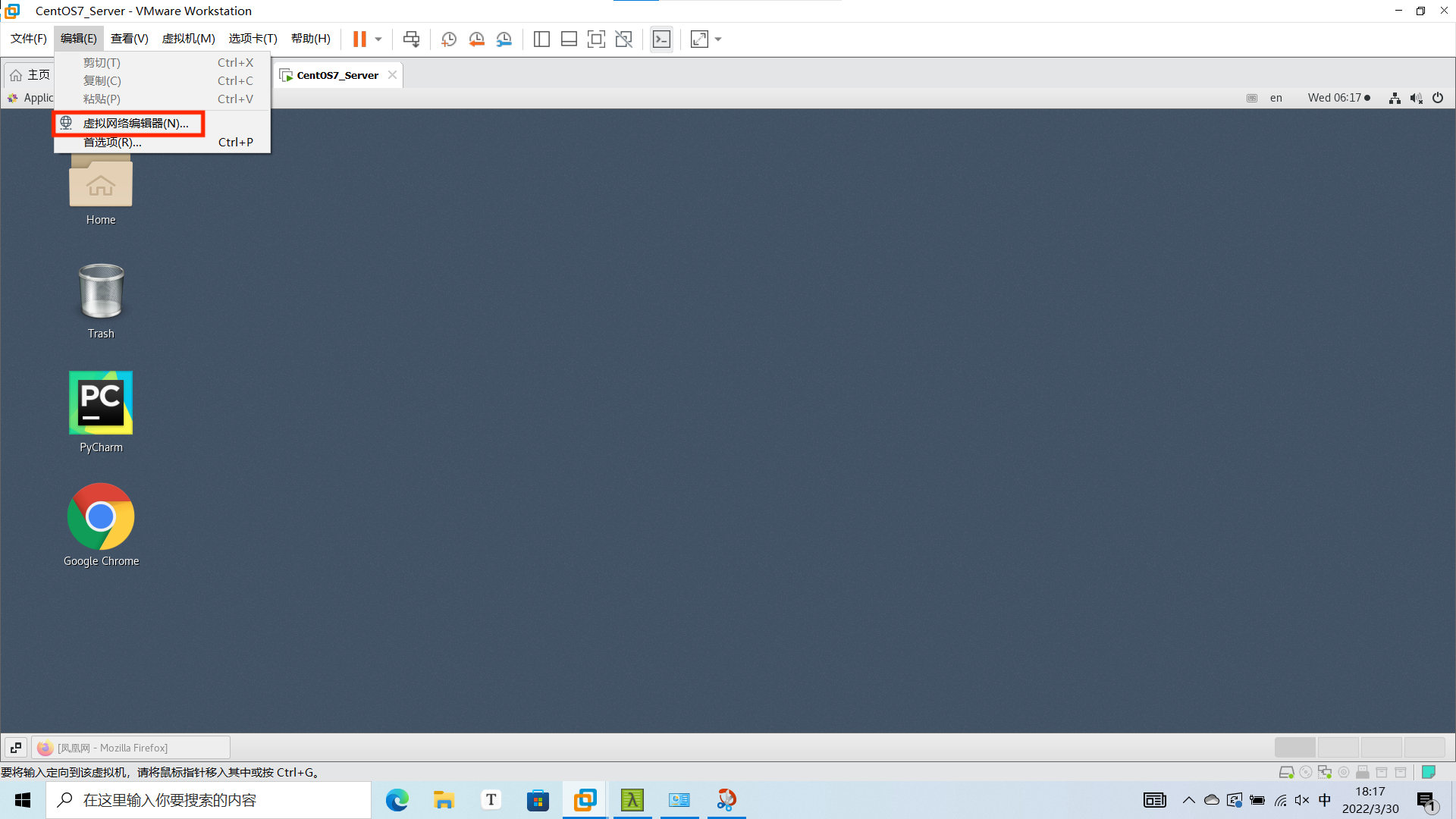Click the hard disk status icon
1456x819 pixels.
point(1287,771)
